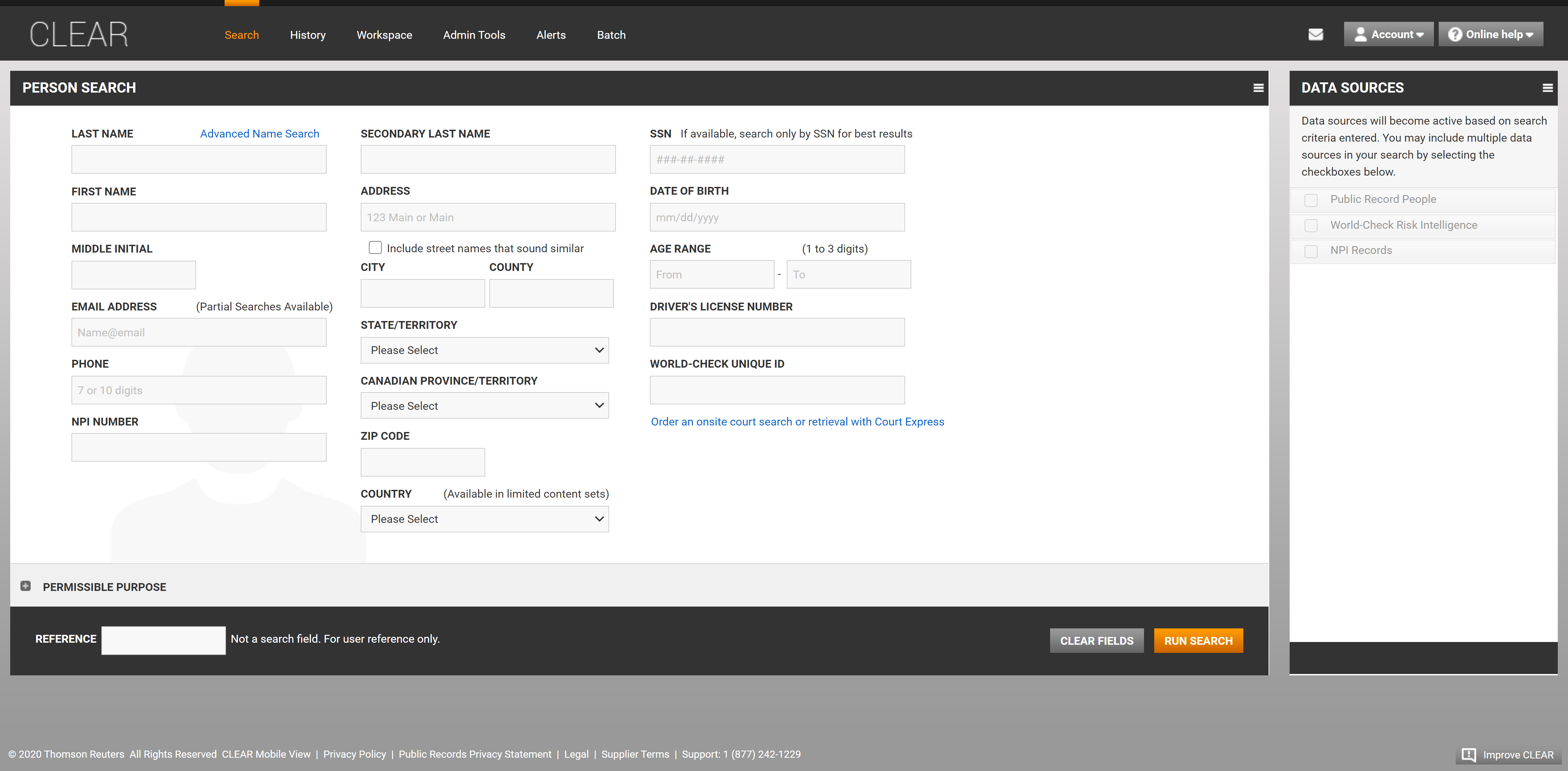This screenshot has width=1568, height=771.
Task: Focus the Email Address field
Action: pos(198,333)
